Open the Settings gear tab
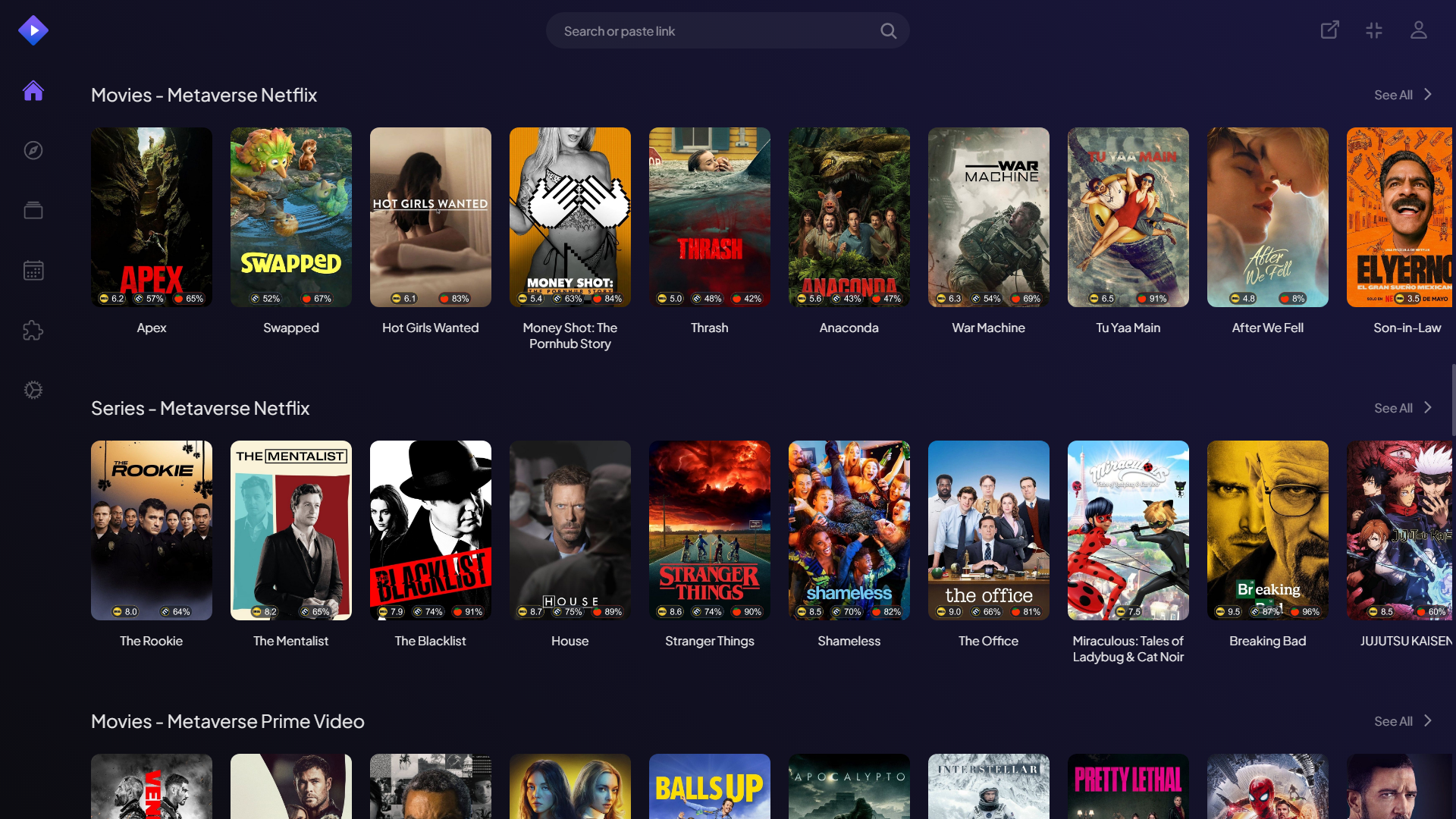The width and height of the screenshot is (1456, 819). coord(33,390)
